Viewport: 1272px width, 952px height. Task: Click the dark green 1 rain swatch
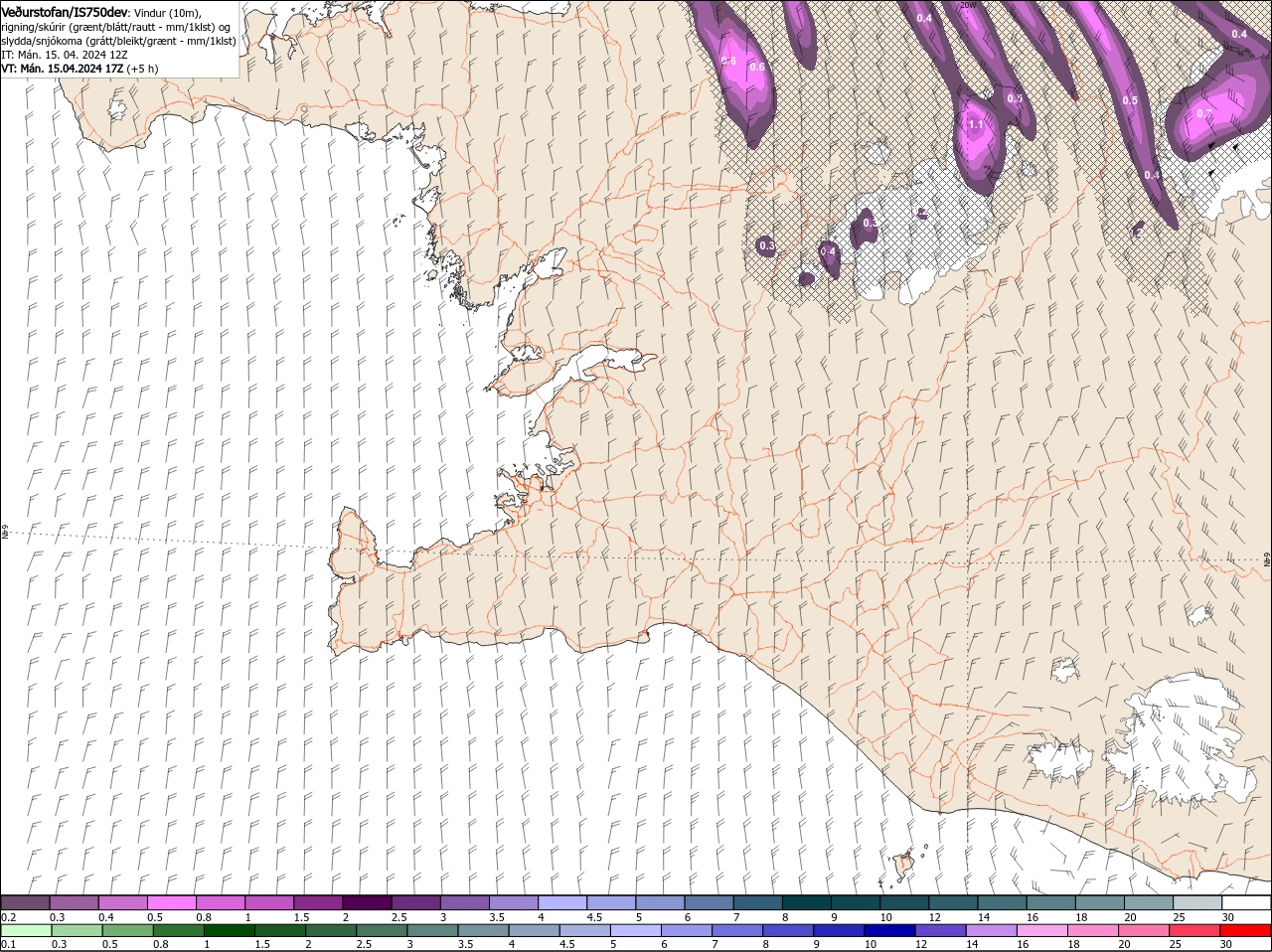(x=230, y=930)
